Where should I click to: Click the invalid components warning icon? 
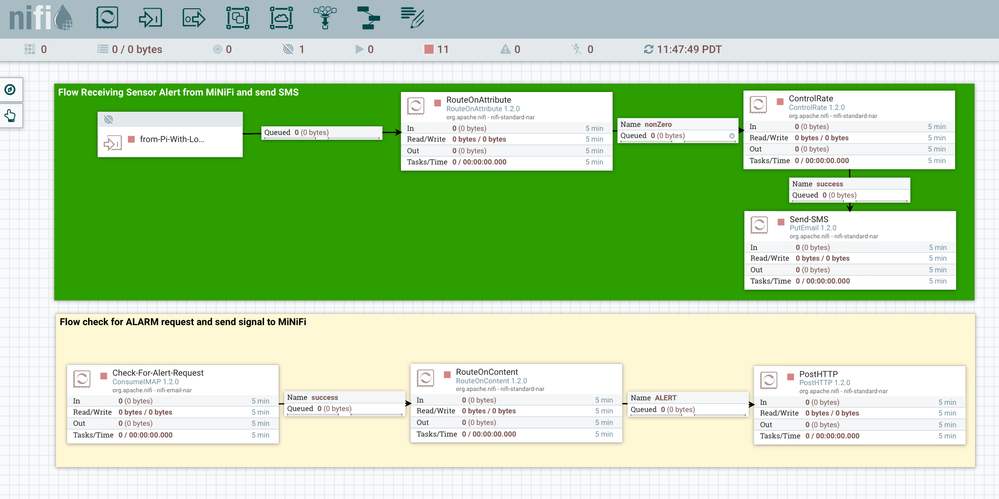[x=505, y=49]
